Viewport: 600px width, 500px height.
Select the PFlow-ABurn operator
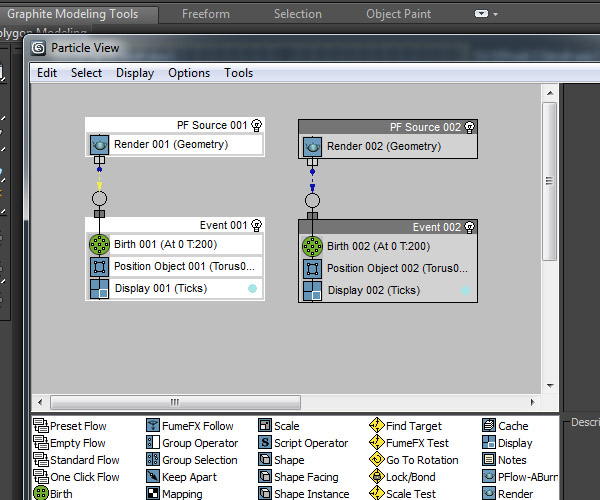click(520, 477)
